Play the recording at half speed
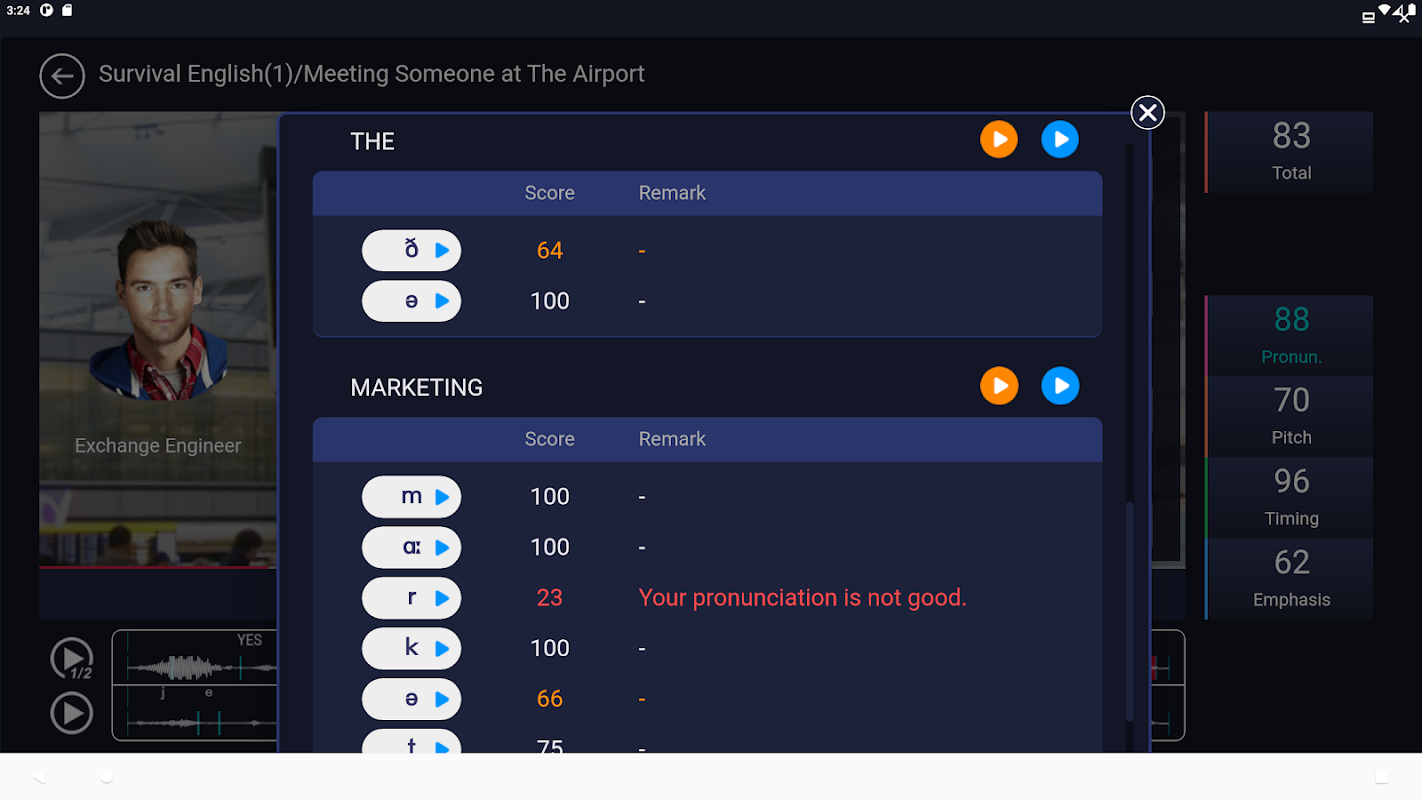The image size is (1422, 800). point(72,659)
